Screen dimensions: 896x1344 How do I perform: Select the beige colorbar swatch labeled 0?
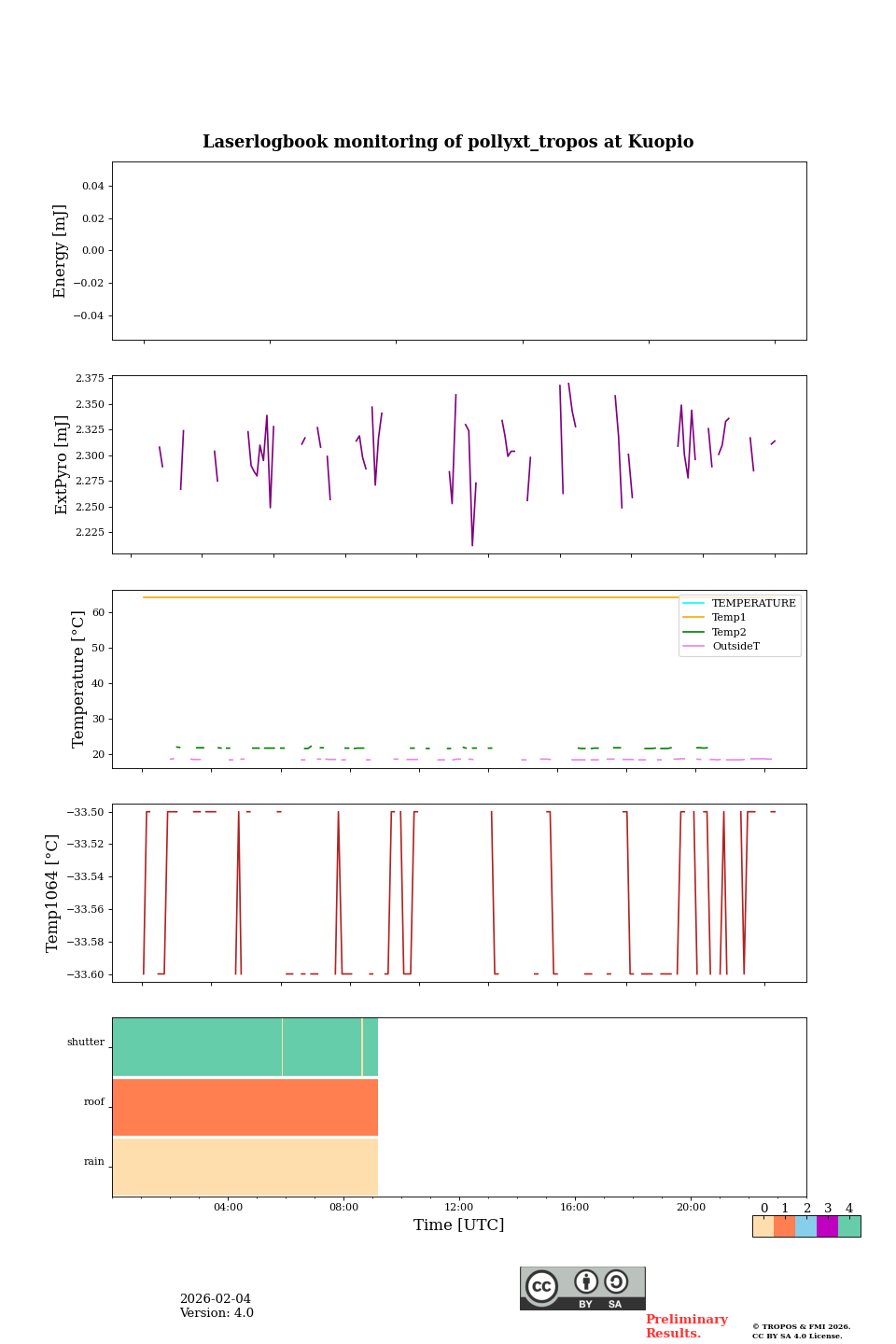point(763,1226)
